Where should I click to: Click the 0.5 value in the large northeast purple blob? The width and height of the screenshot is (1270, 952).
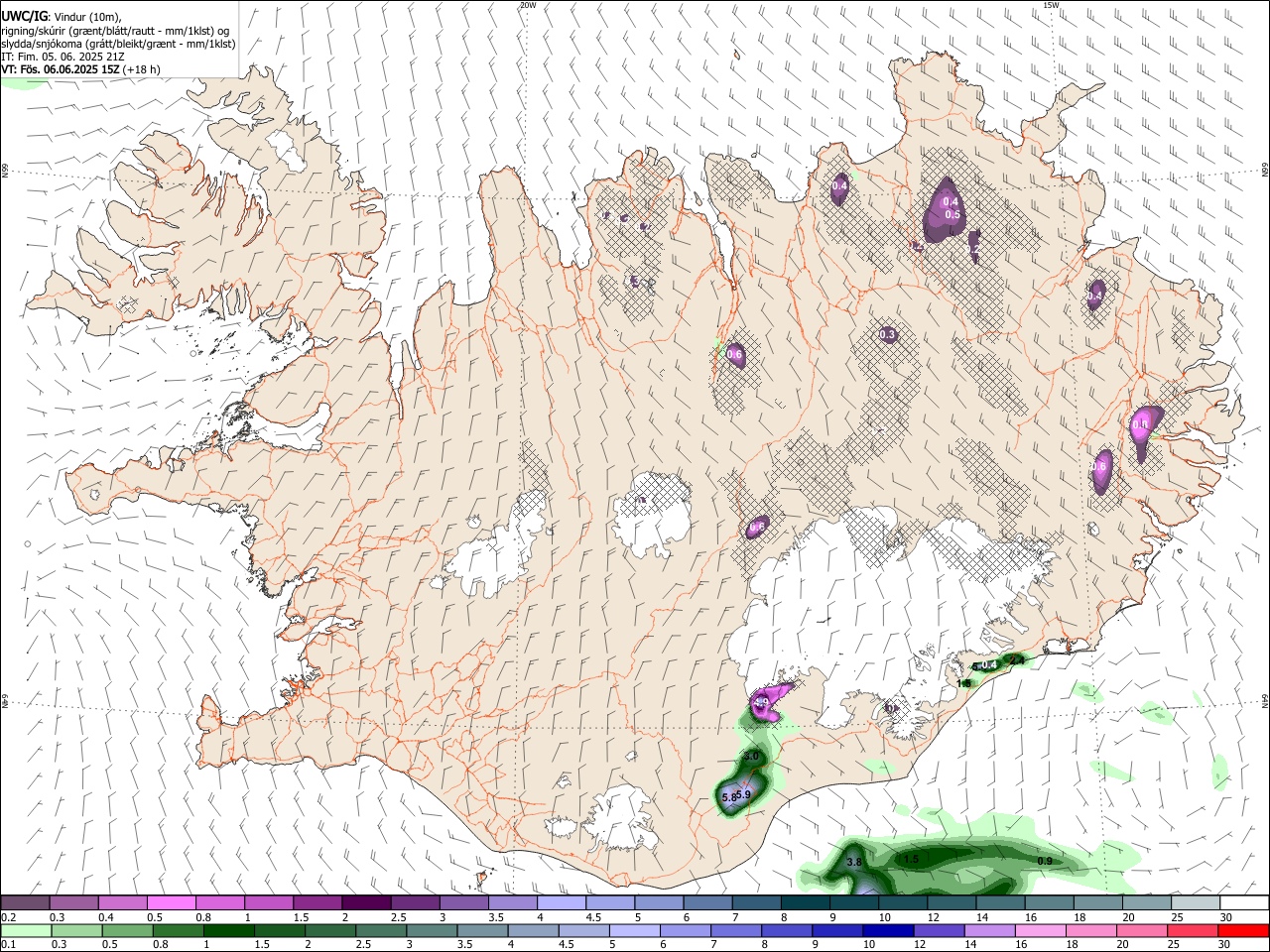click(x=952, y=215)
